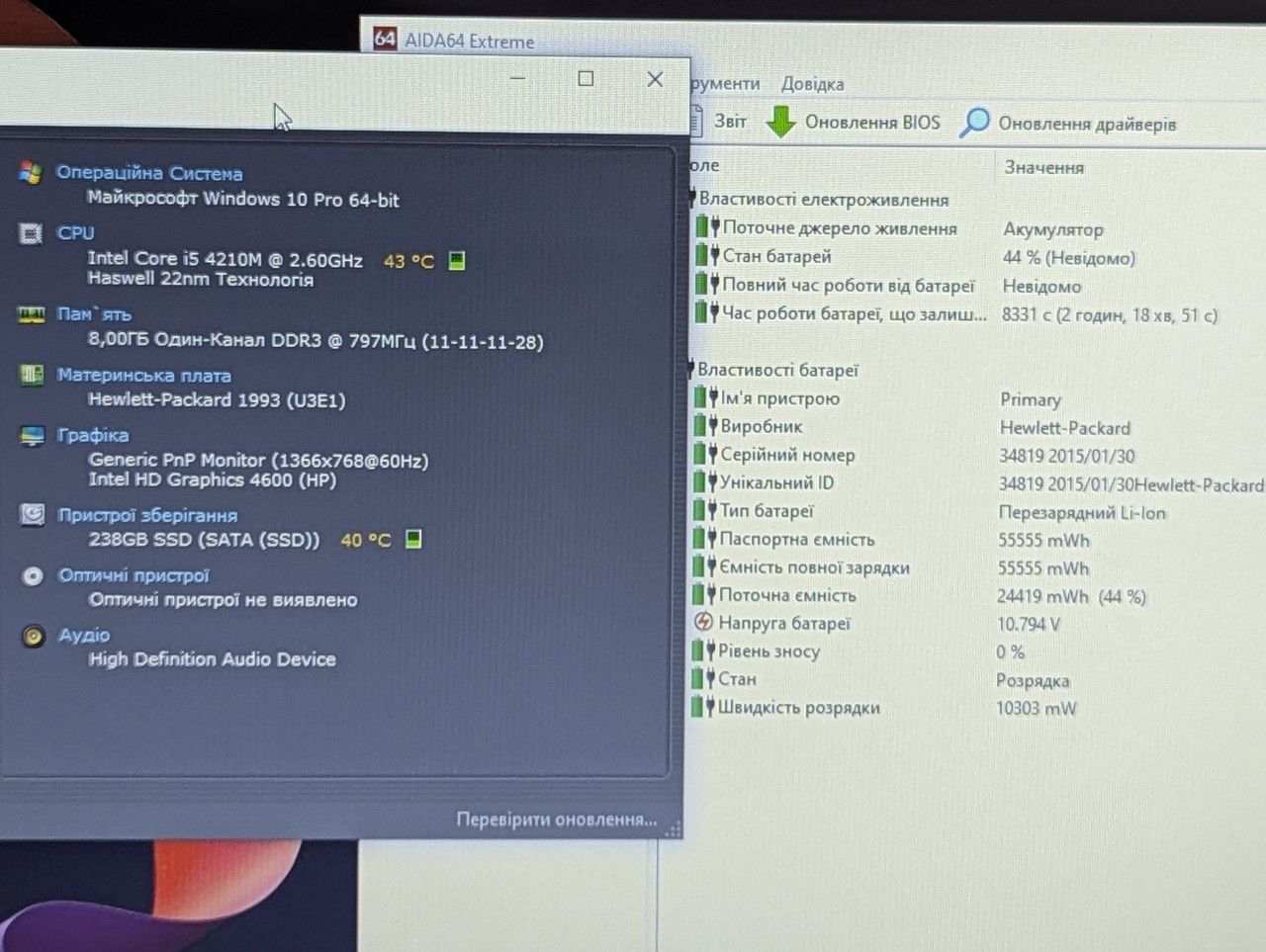Image resolution: width=1266 pixels, height=952 pixels.
Task: Click the battery icon beside Паспортна ємність
Action: [x=704, y=539]
